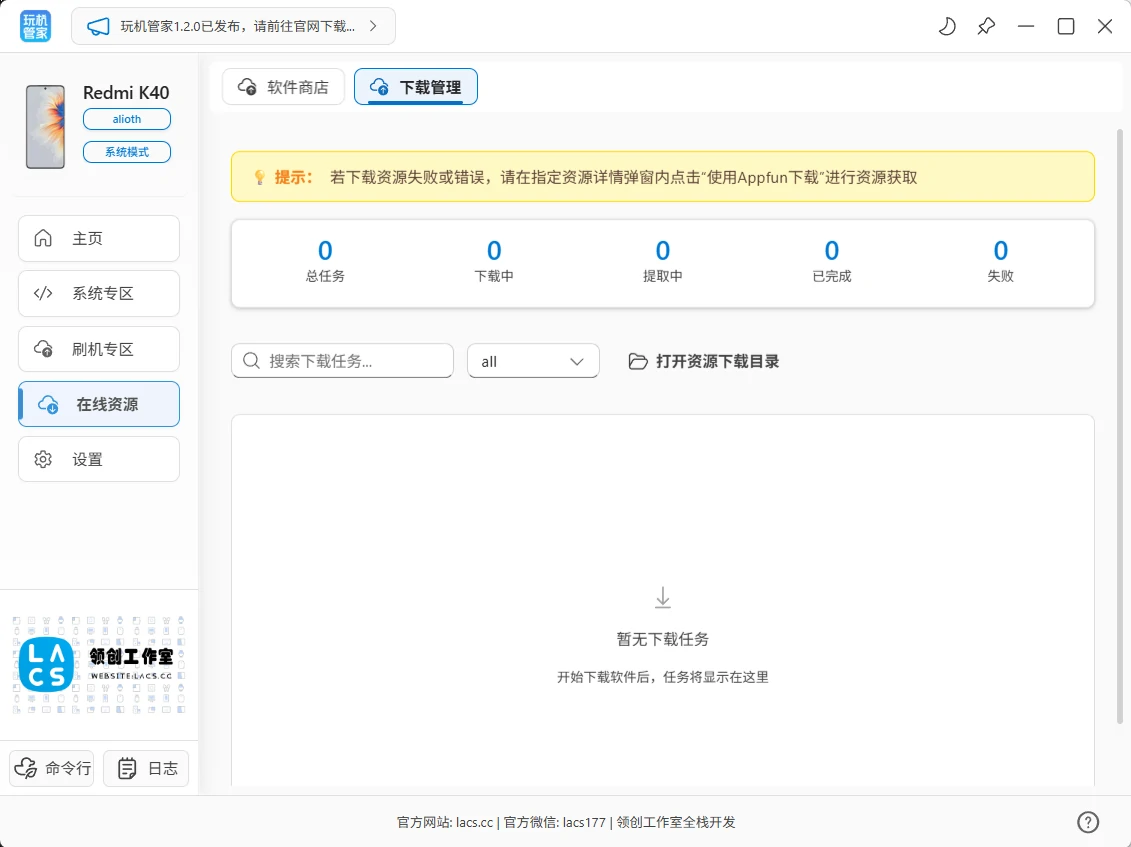Toggle dark mode with the moon icon
This screenshot has width=1131, height=847.
[x=946, y=27]
